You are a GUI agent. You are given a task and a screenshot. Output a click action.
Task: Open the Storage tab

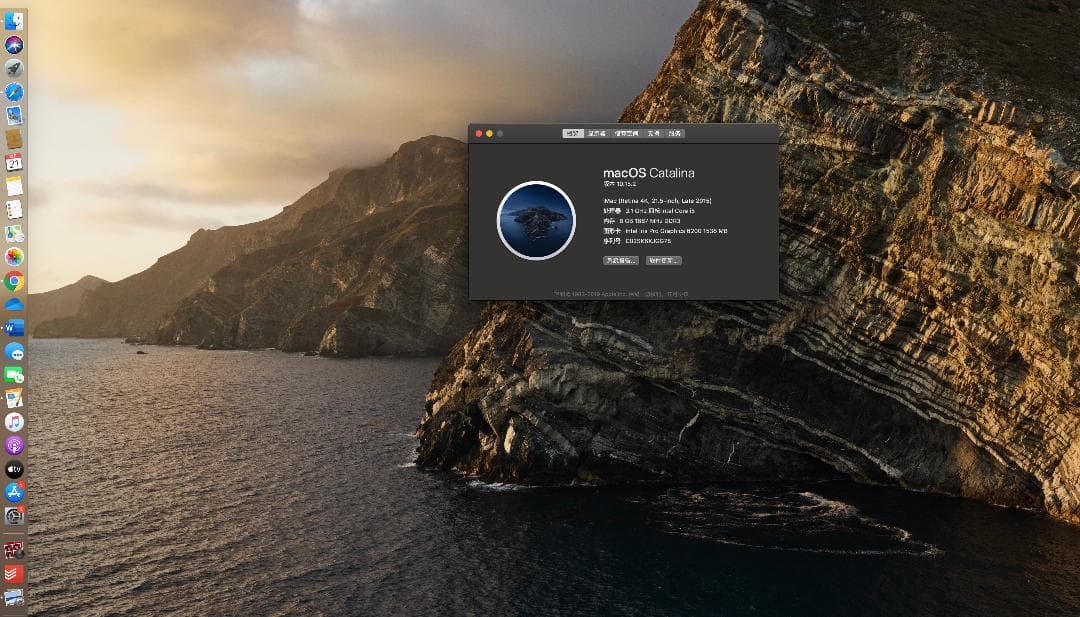pyautogui.click(x=627, y=132)
